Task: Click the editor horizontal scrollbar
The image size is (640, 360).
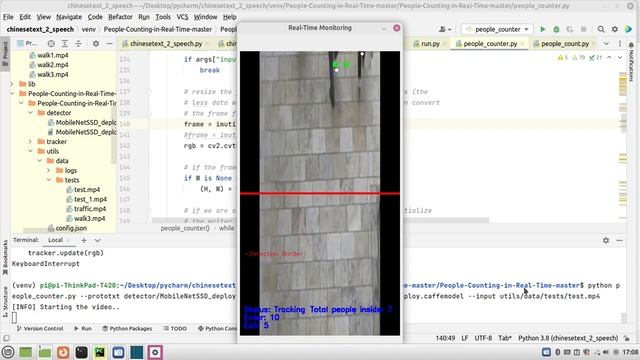Action: 320,220
